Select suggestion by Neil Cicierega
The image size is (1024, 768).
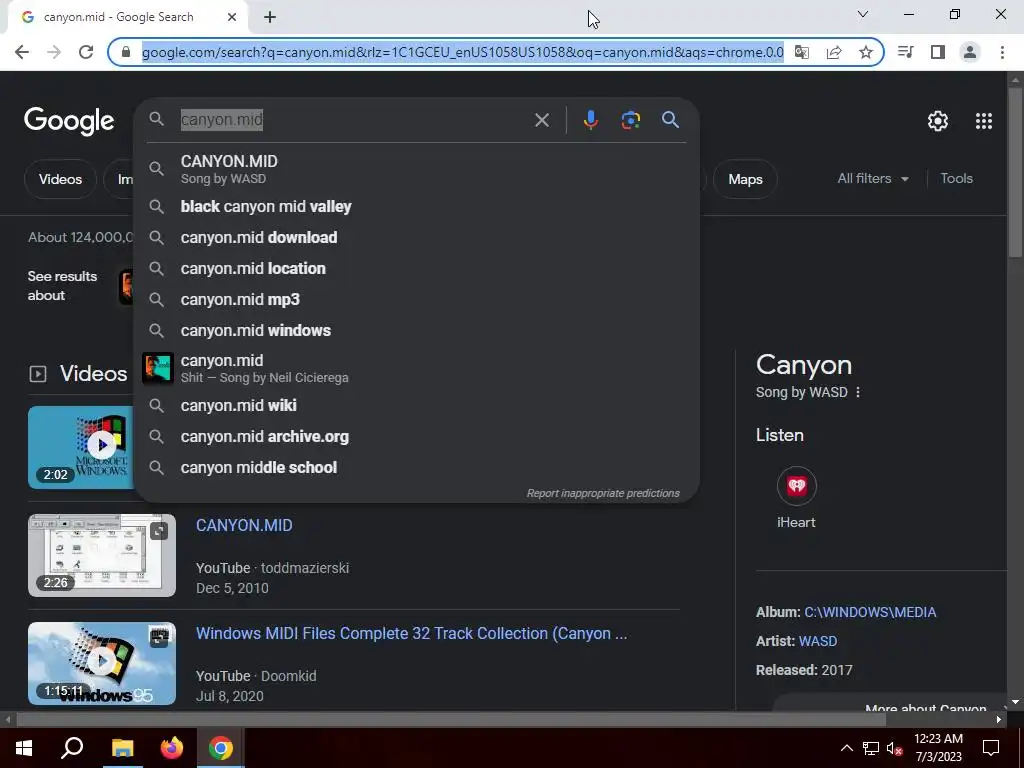pyautogui.click(x=417, y=368)
